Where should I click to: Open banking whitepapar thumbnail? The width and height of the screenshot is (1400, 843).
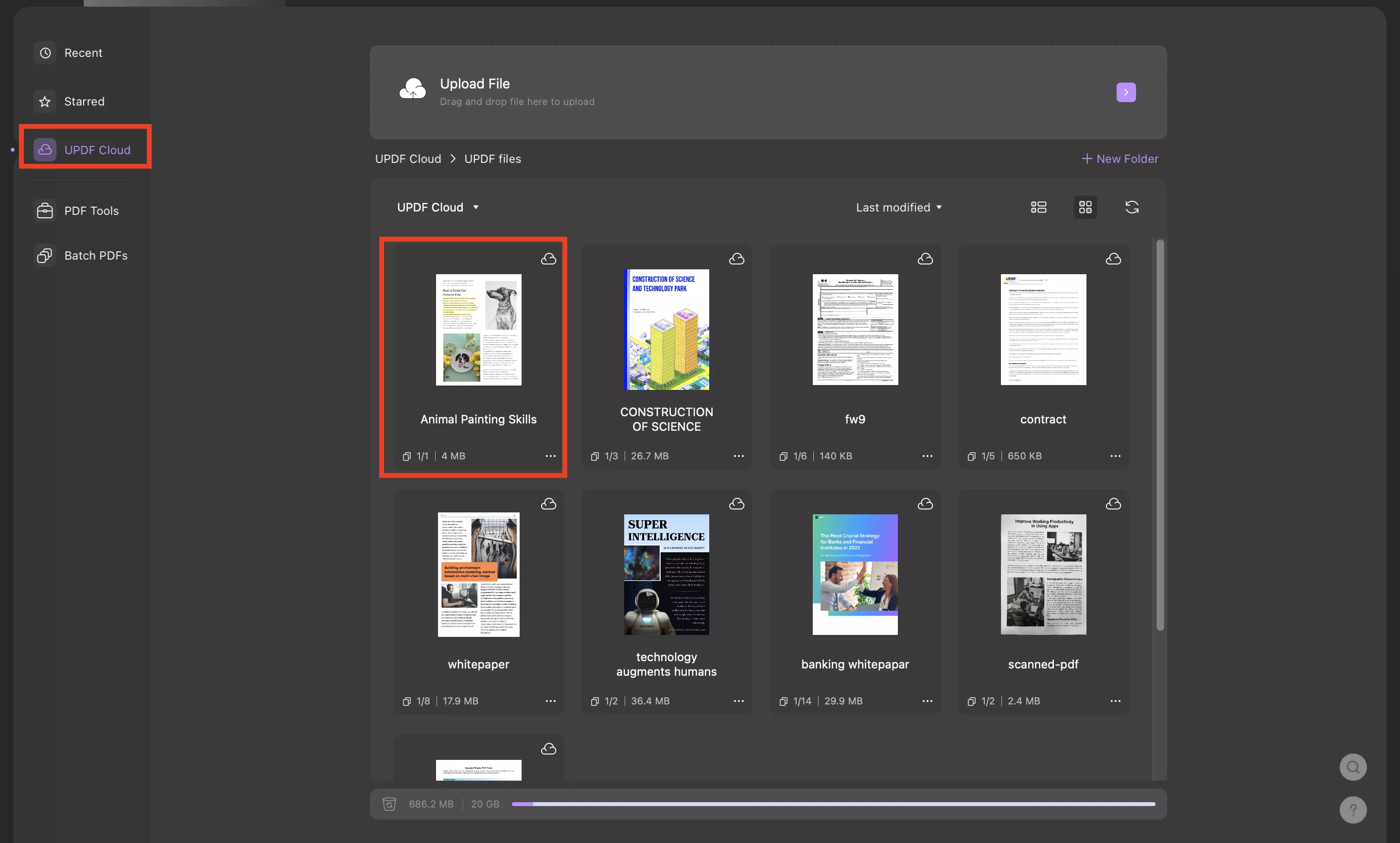point(855,574)
